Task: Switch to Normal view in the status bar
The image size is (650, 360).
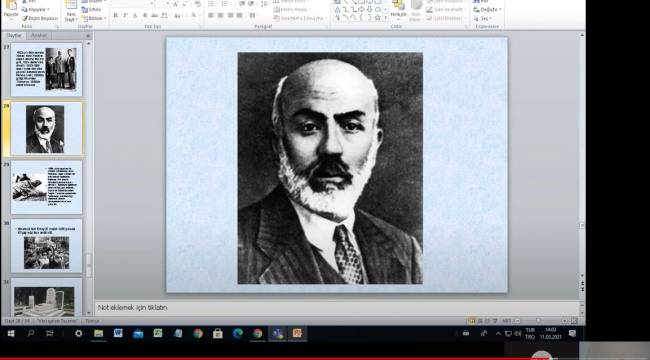Action: coord(473,321)
